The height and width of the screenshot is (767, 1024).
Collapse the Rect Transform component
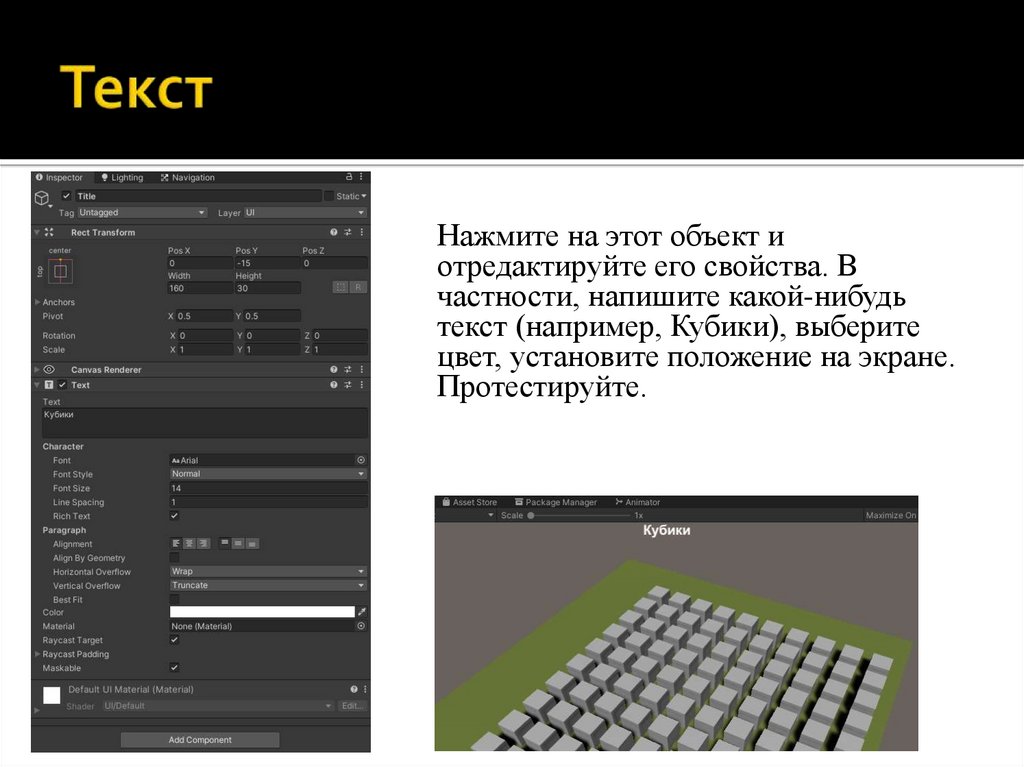(x=37, y=232)
